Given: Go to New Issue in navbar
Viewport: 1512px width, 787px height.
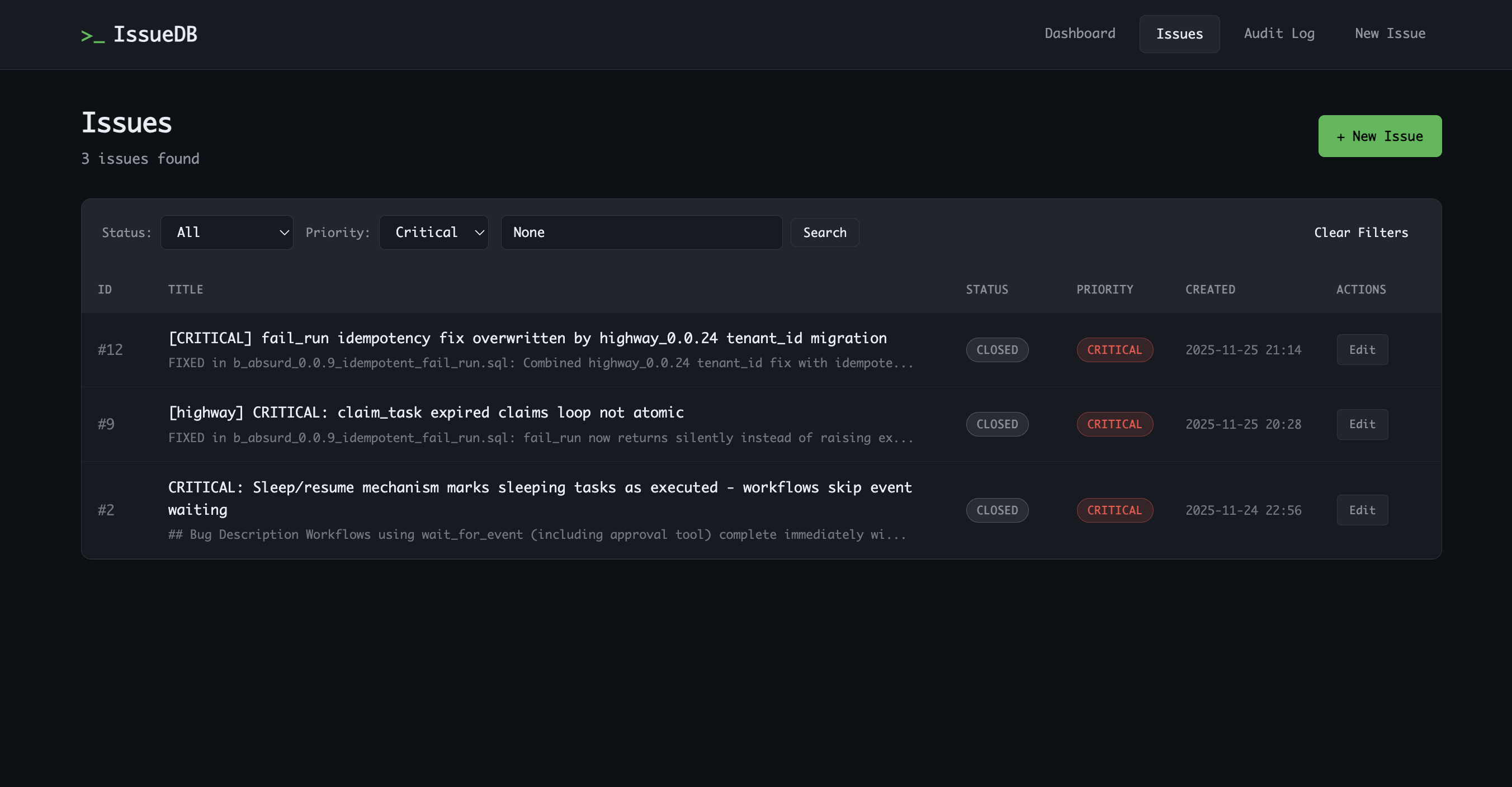Looking at the screenshot, I should pyautogui.click(x=1390, y=34).
